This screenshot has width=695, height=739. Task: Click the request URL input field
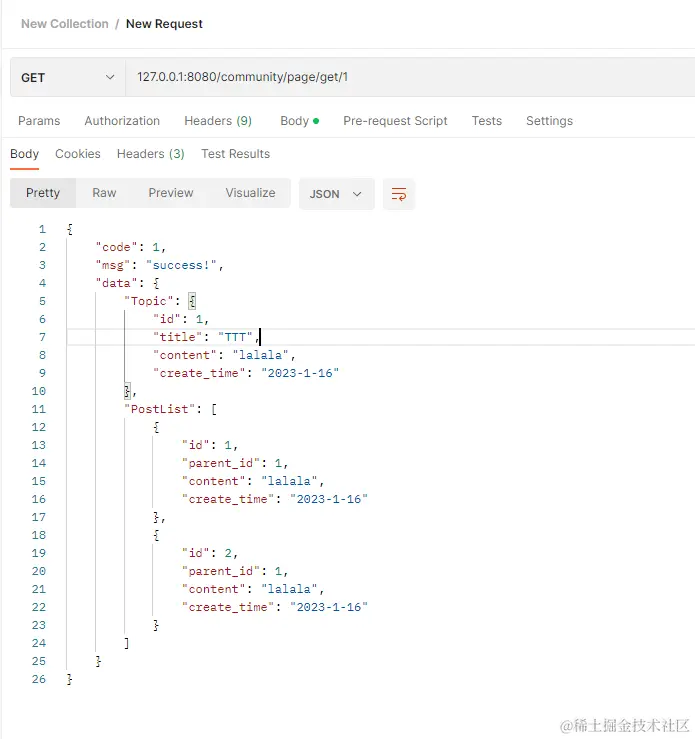[x=410, y=77]
